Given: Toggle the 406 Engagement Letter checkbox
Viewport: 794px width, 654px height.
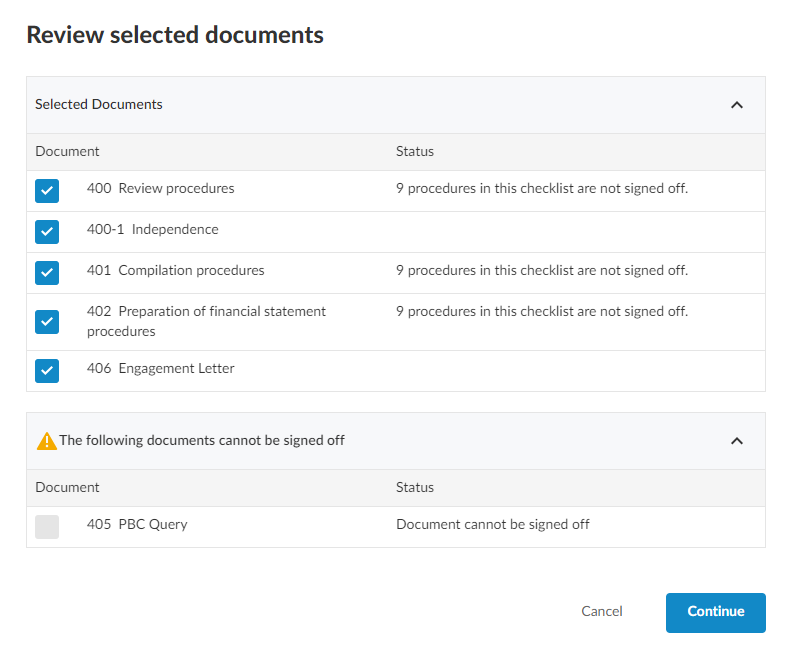Looking at the screenshot, I should tap(47, 371).
